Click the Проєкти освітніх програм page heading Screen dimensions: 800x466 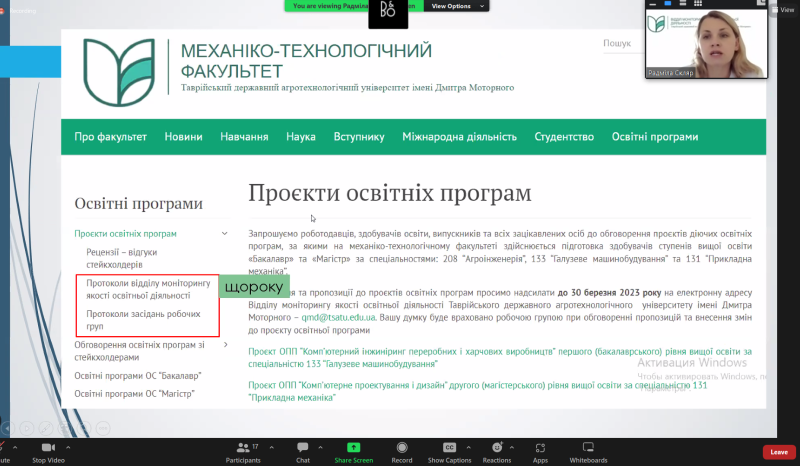coord(390,193)
